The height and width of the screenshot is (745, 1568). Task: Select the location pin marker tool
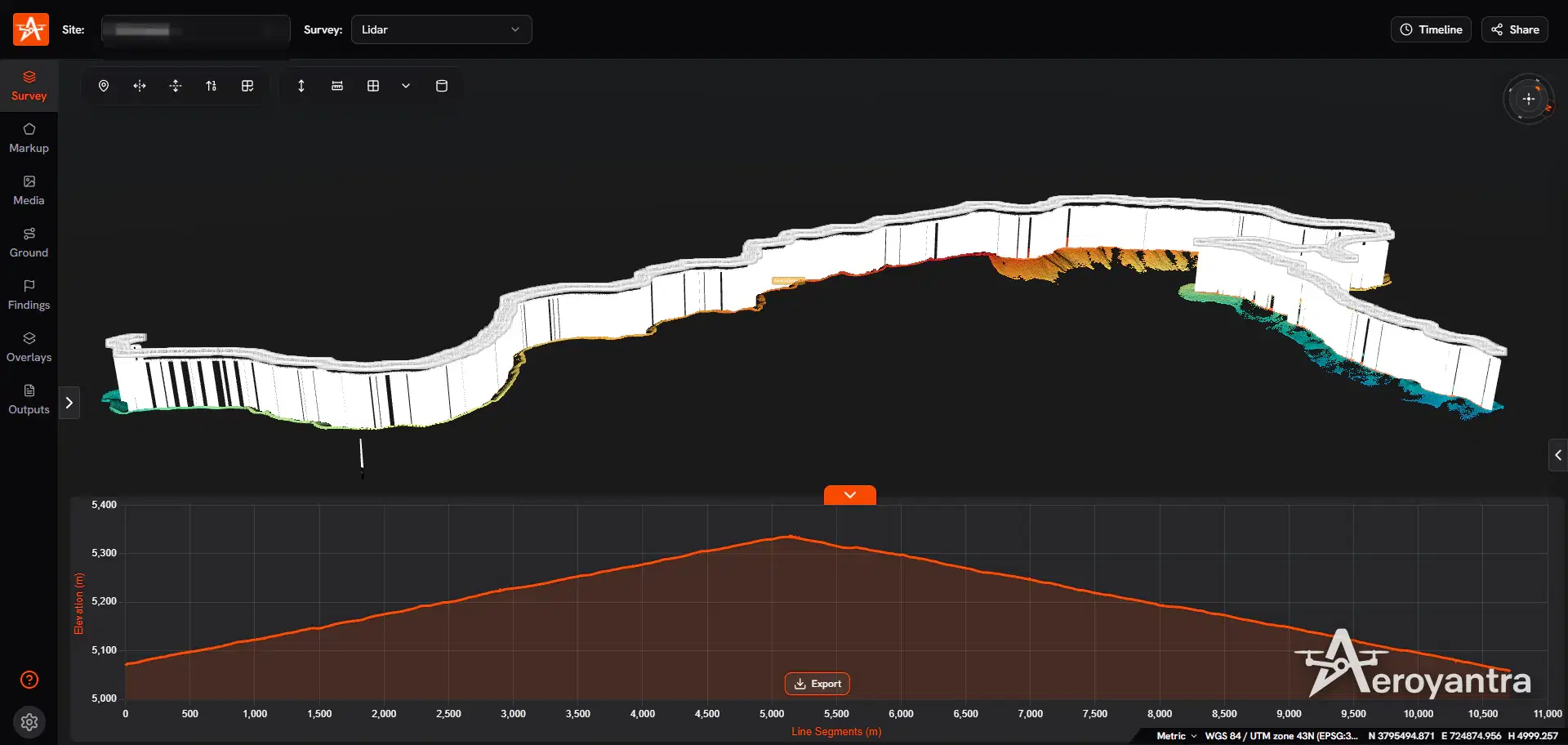point(104,86)
